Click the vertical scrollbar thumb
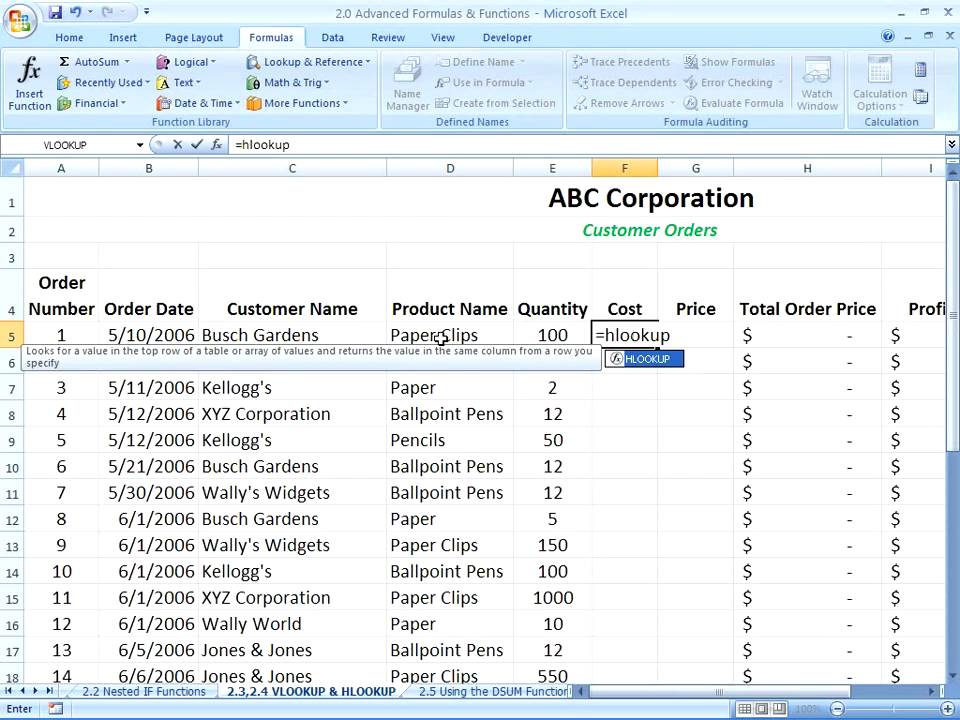The height and width of the screenshot is (720, 960). (x=952, y=315)
